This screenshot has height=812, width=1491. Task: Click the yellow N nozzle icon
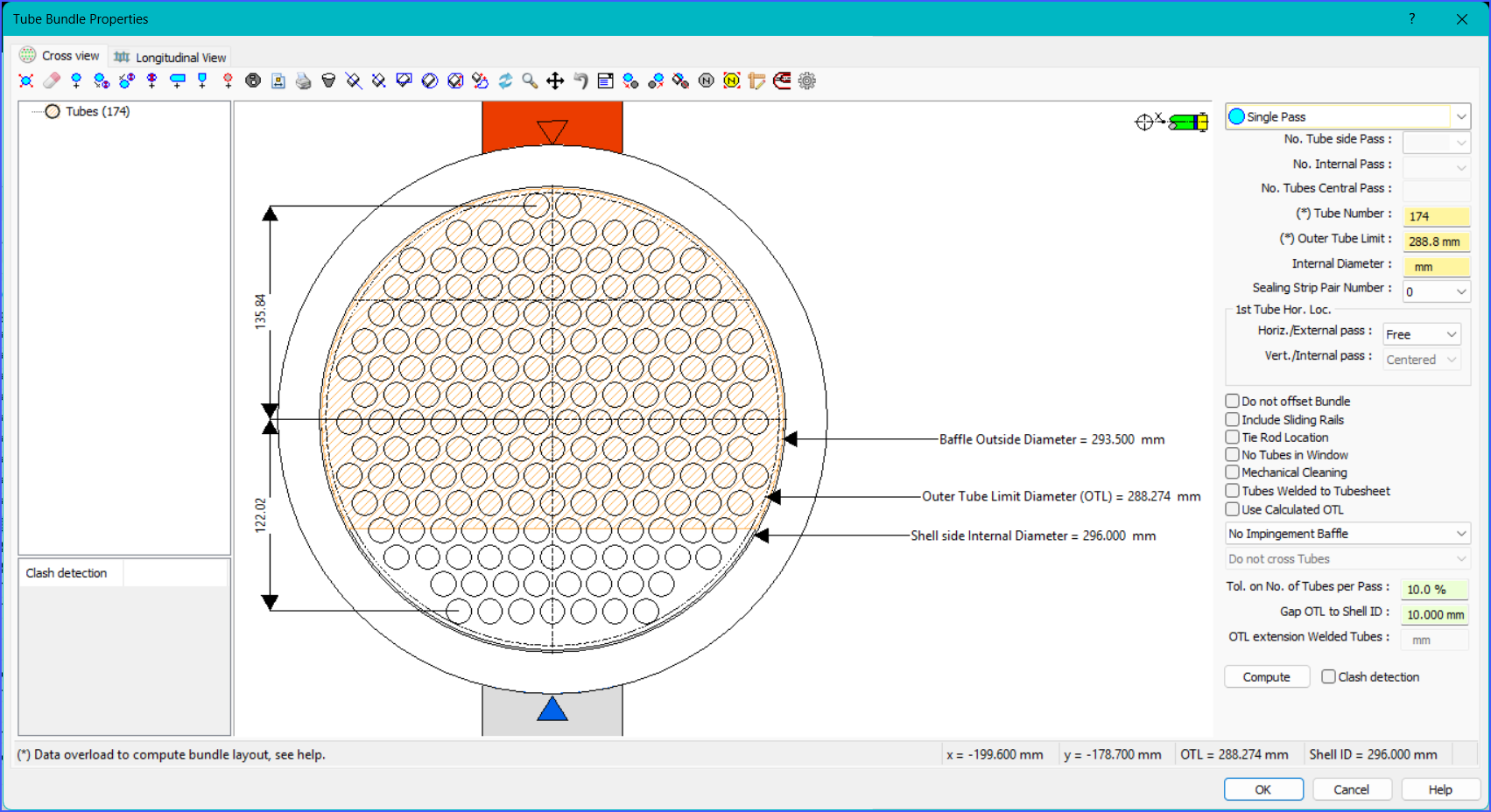click(732, 80)
